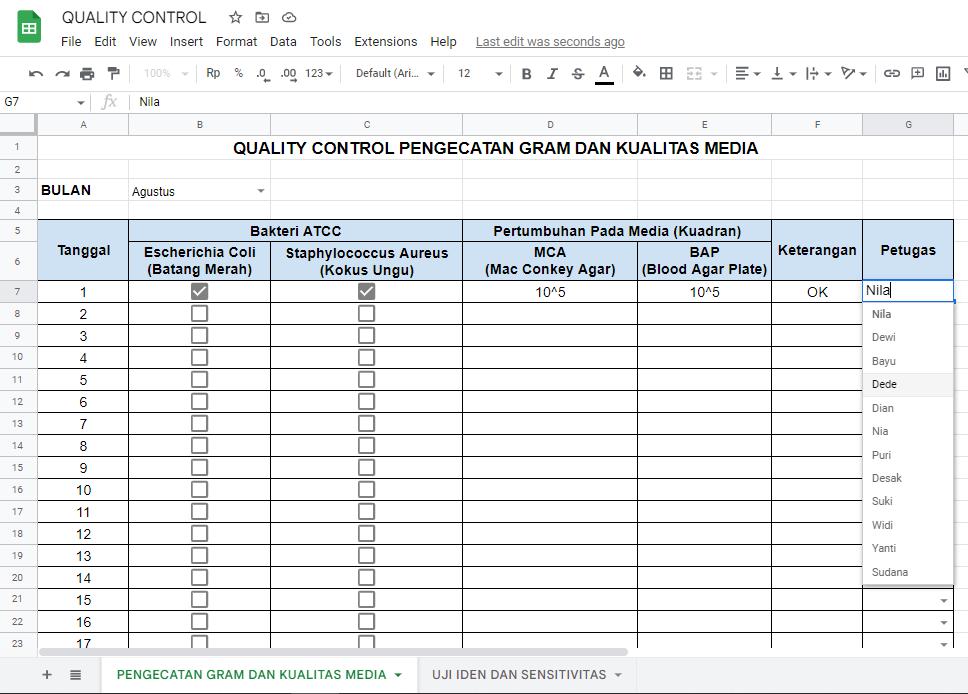
Task: Format as percent
Action: click(238, 73)
